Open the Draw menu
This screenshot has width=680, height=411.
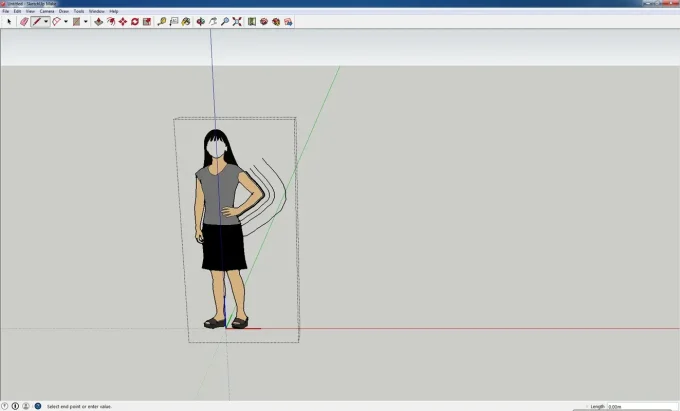coord(63,11)
